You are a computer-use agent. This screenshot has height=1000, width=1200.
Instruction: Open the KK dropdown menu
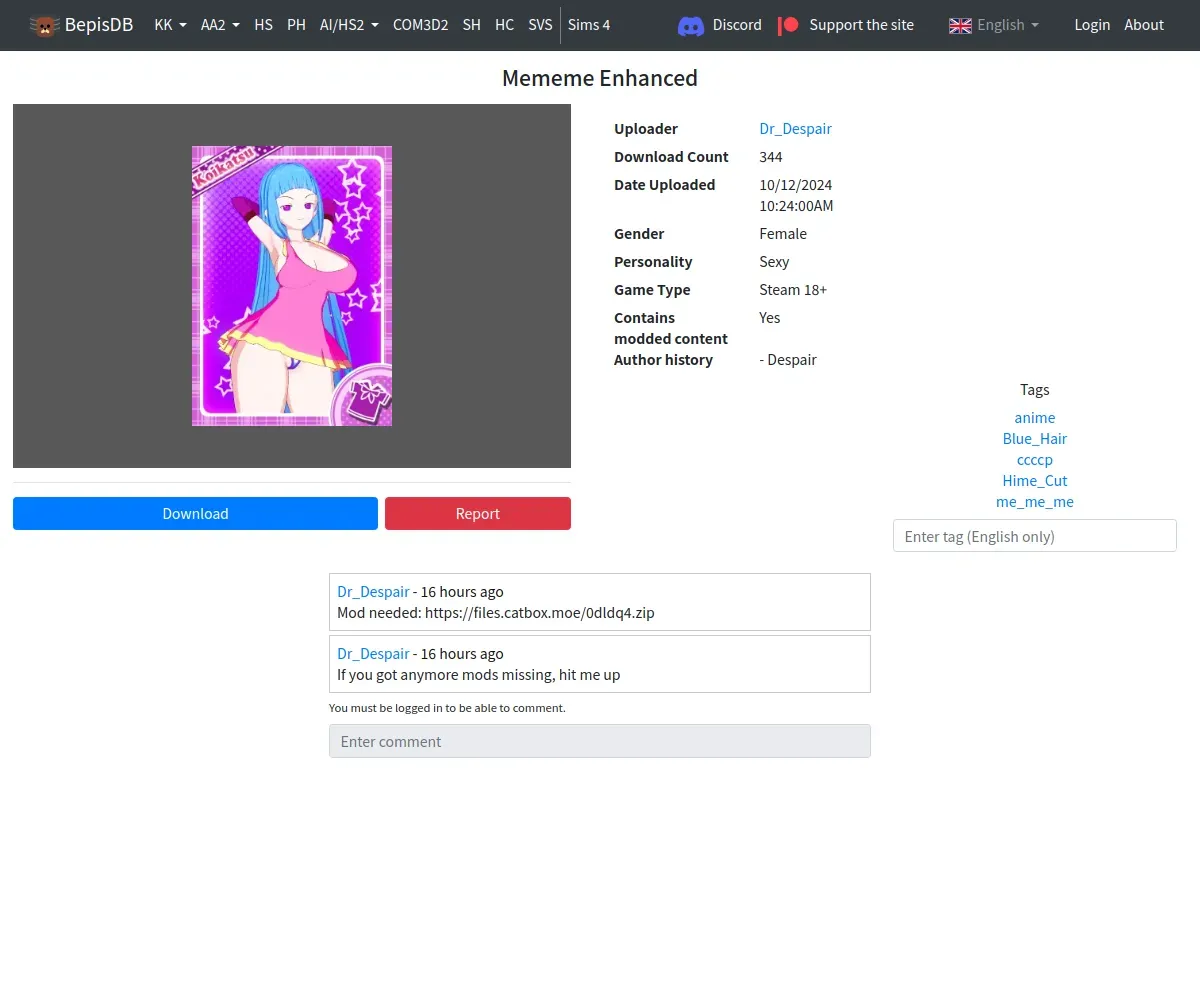point(170,25)
